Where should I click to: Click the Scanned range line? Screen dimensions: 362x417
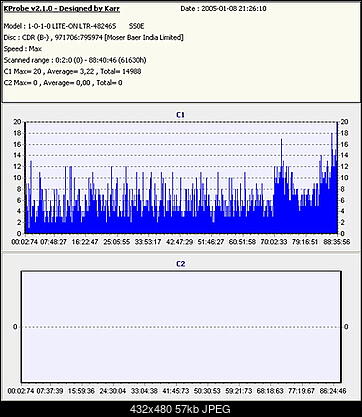(75, 60)
